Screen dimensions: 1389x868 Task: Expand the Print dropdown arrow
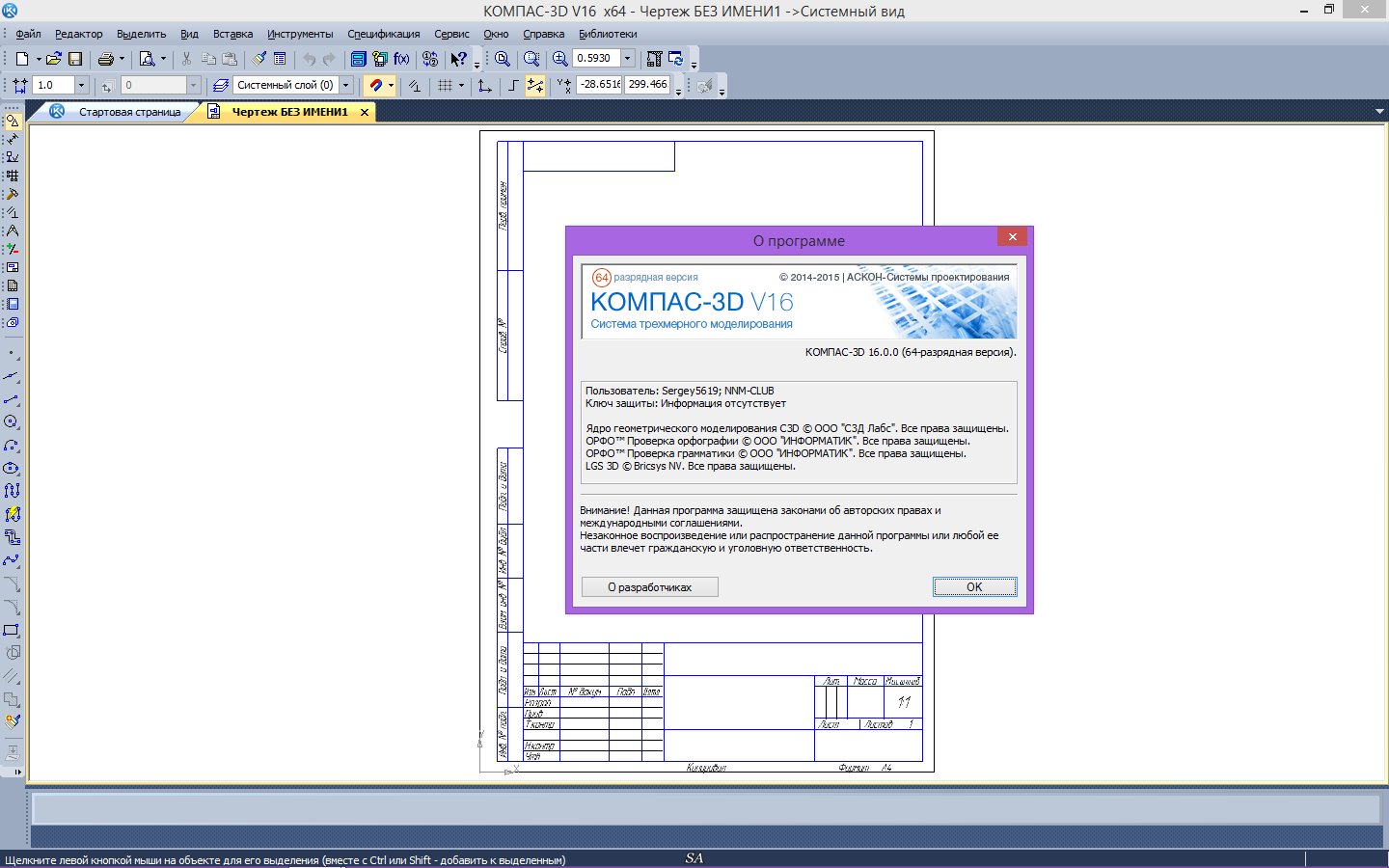coord(122,59)
